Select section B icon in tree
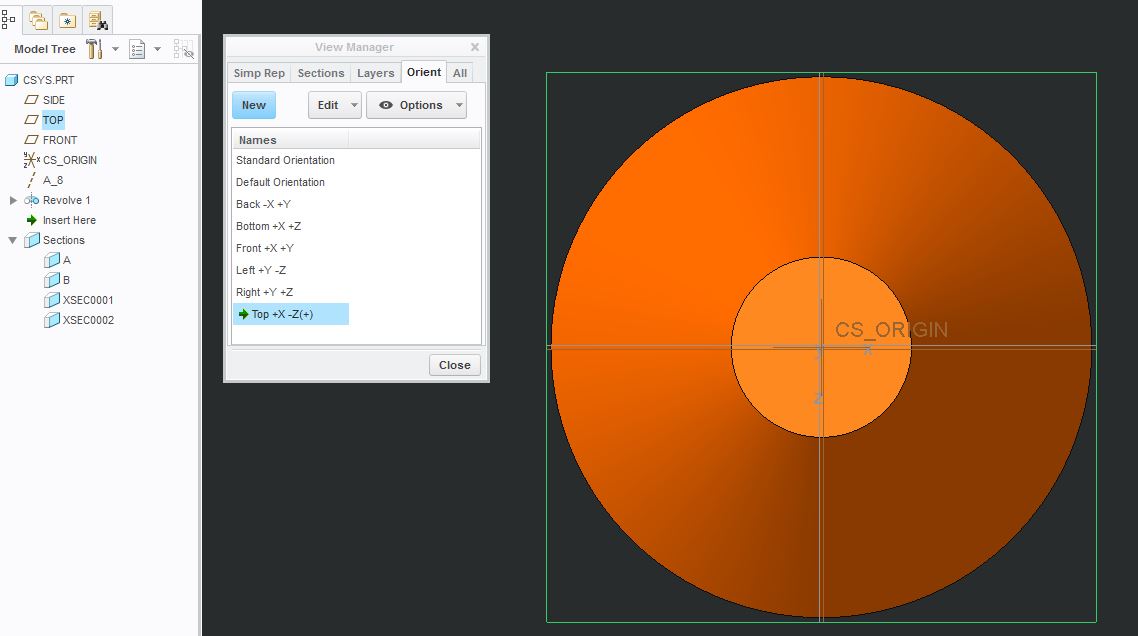The height and width of the screenshot is (636, 1138). click(52, 280)
